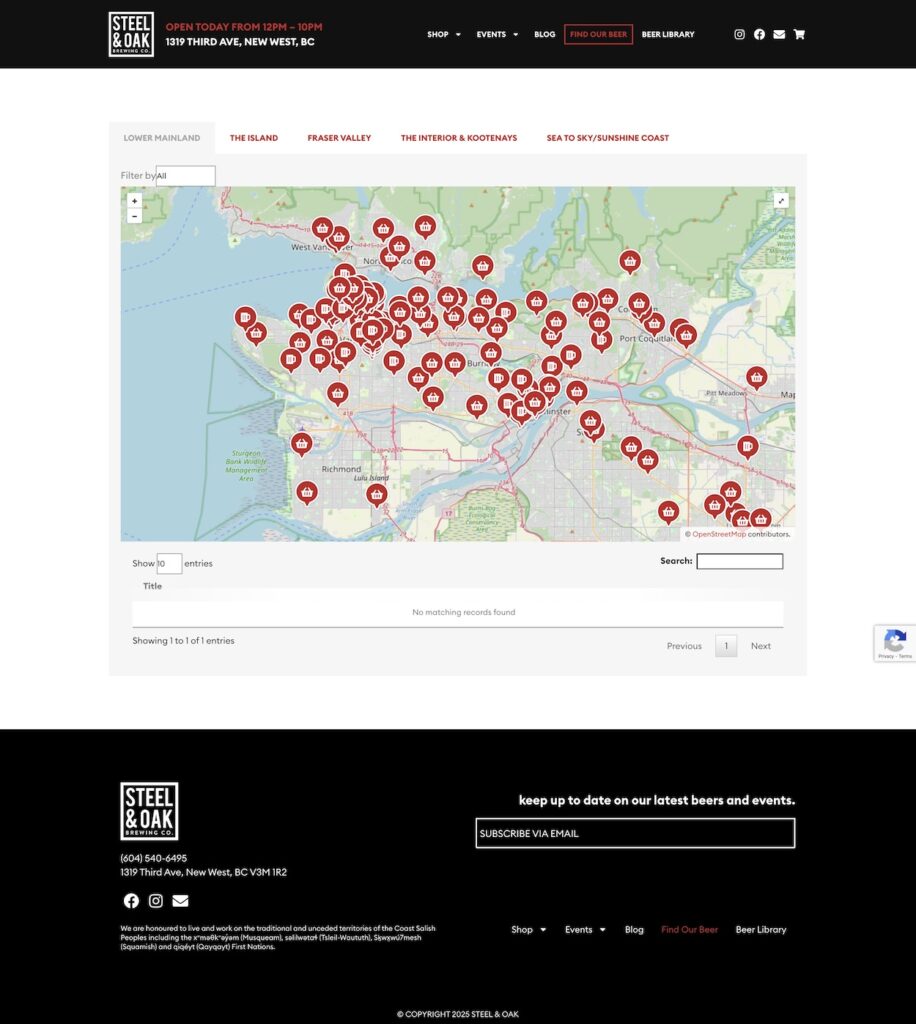
Task: Open footer Beer Library link
Action: 761,929
